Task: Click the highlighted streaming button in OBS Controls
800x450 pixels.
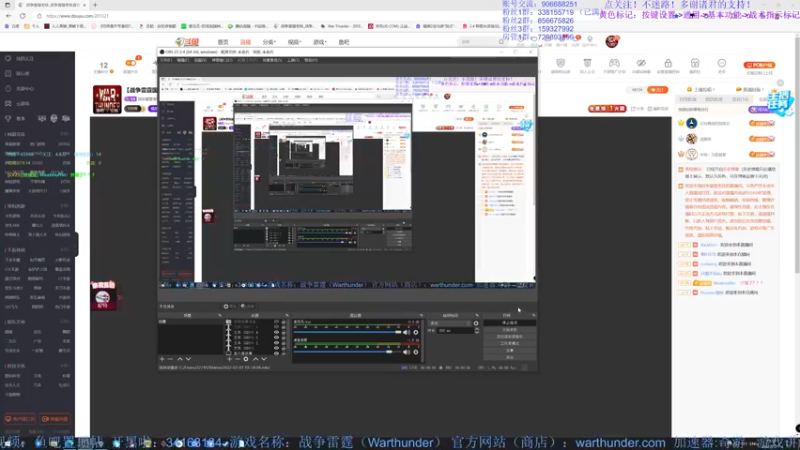Action: [x=510, y=323]
